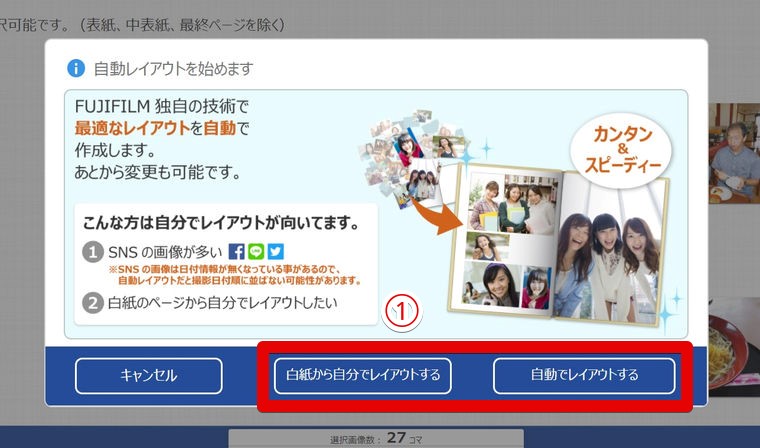Click the SNS の画像が多い line

165,252
